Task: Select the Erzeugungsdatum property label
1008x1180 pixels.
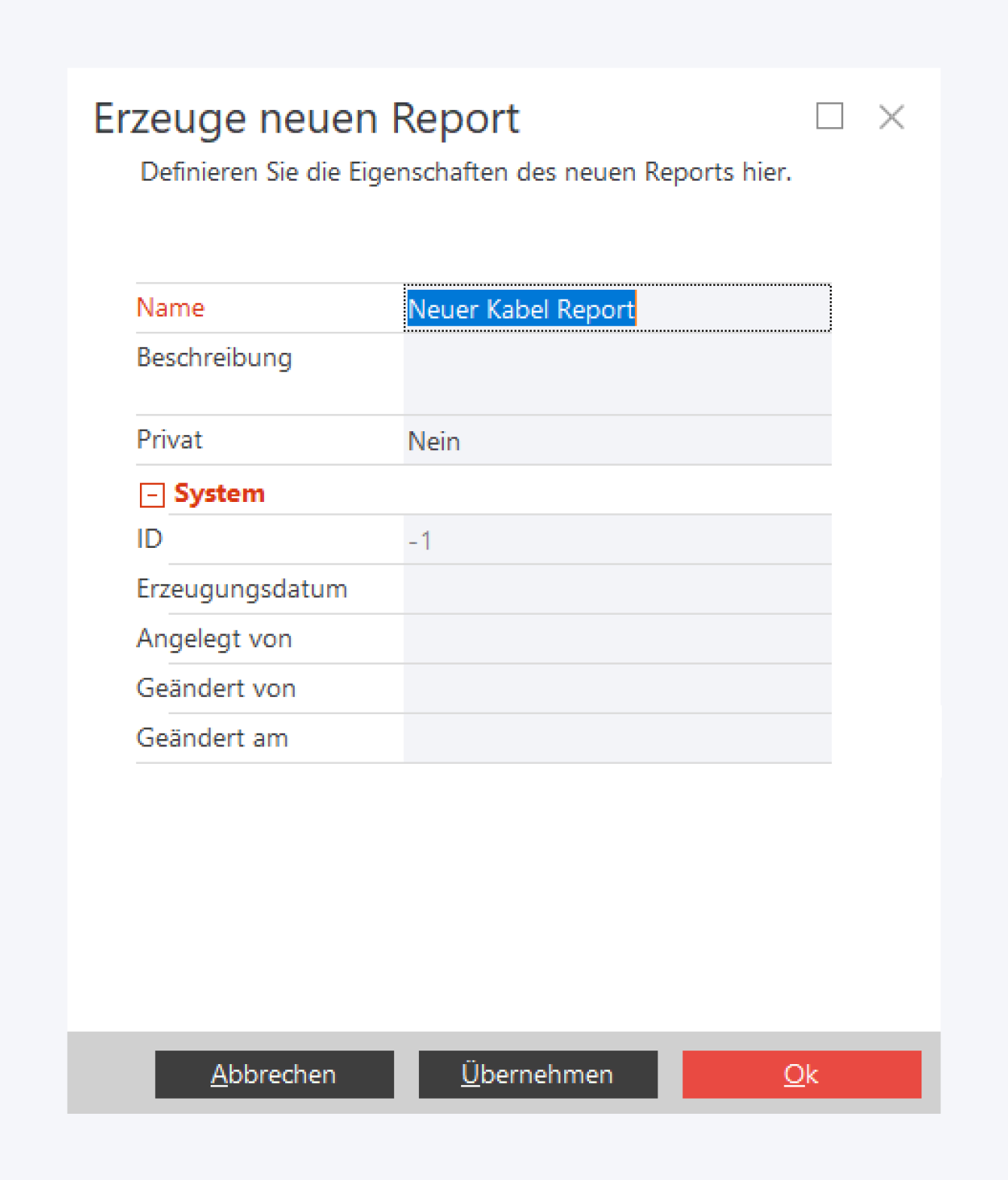Action: tap(241, 588)
